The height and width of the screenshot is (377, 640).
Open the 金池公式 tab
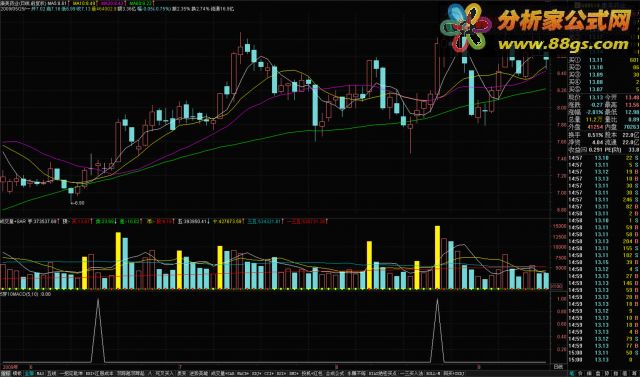(336, 373)
